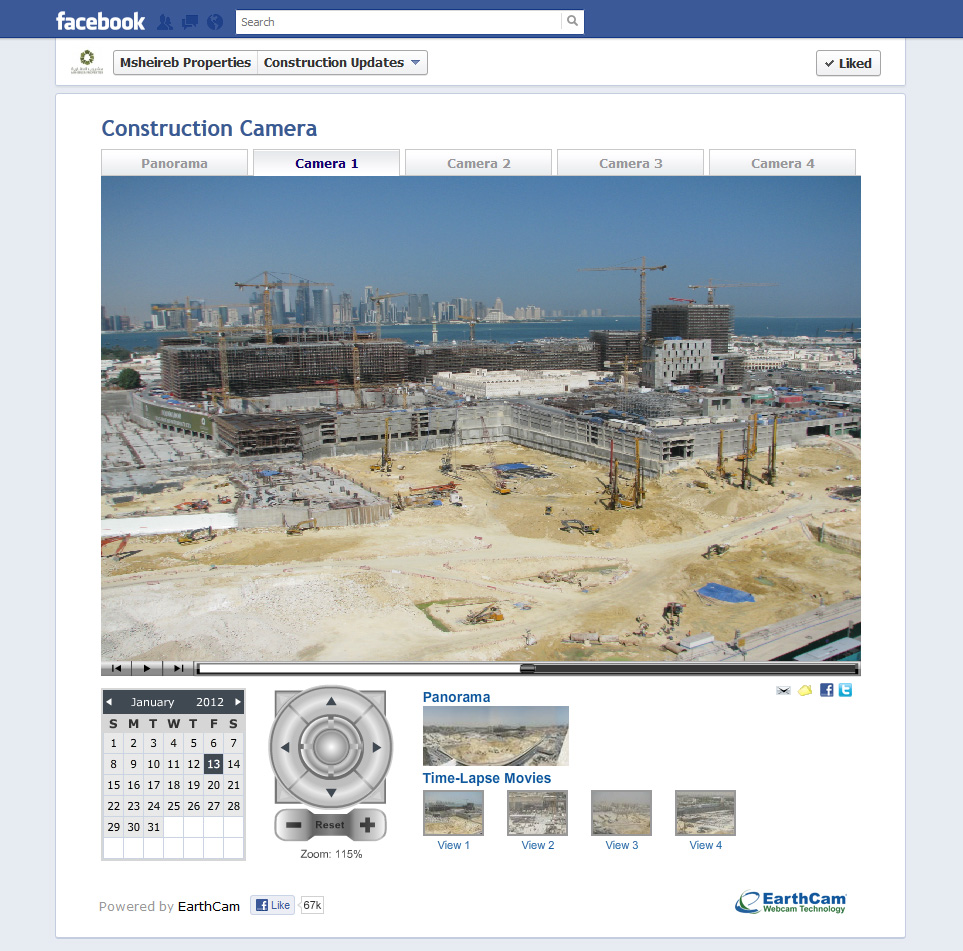Skip to first frame button
Image resolution: width=963 pixels, height=951 pixels.
point(116,668)
